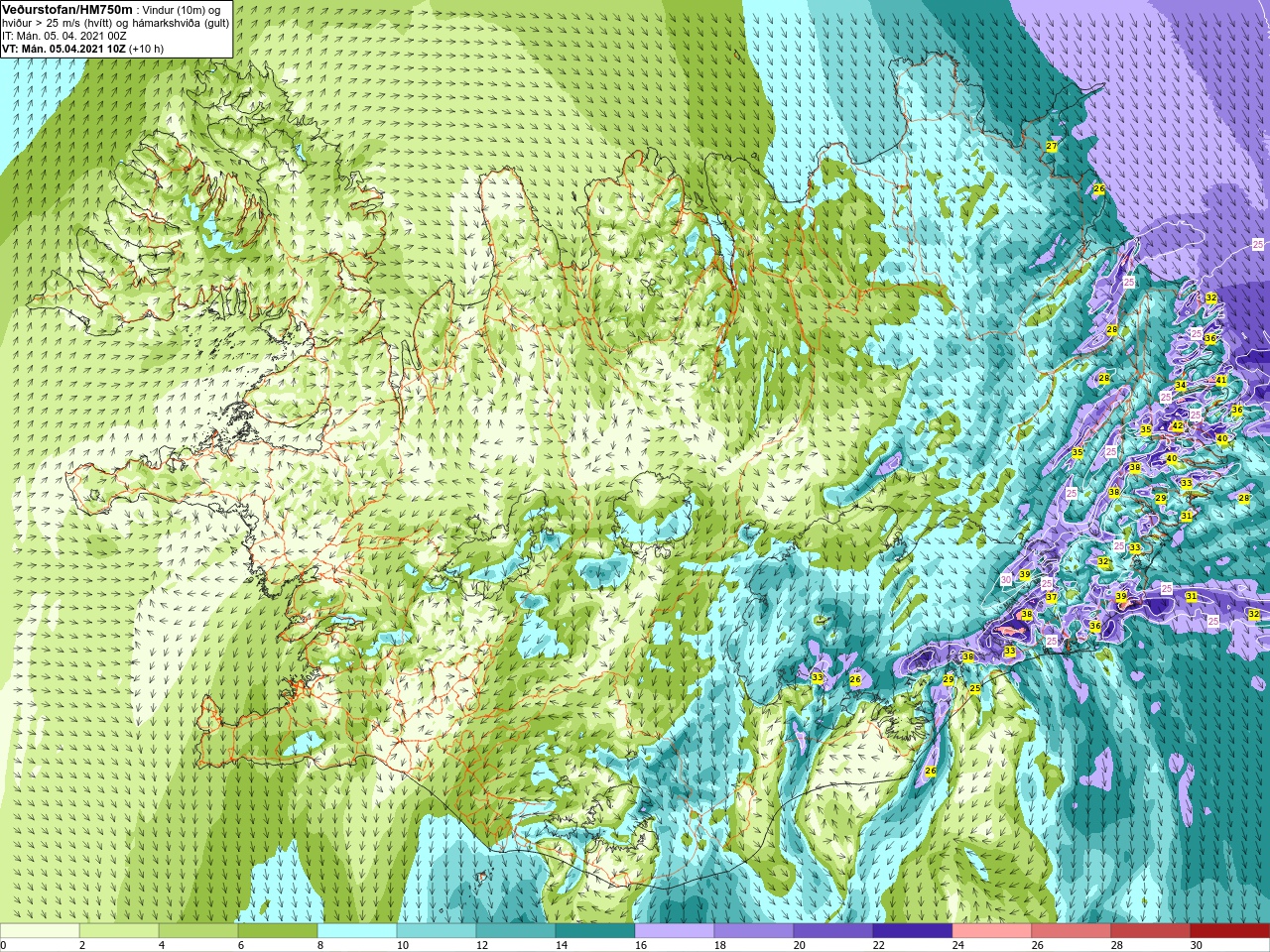
Task: Click the 18–20 m/s purple legend swatch
Action: (x=754, y=930)
